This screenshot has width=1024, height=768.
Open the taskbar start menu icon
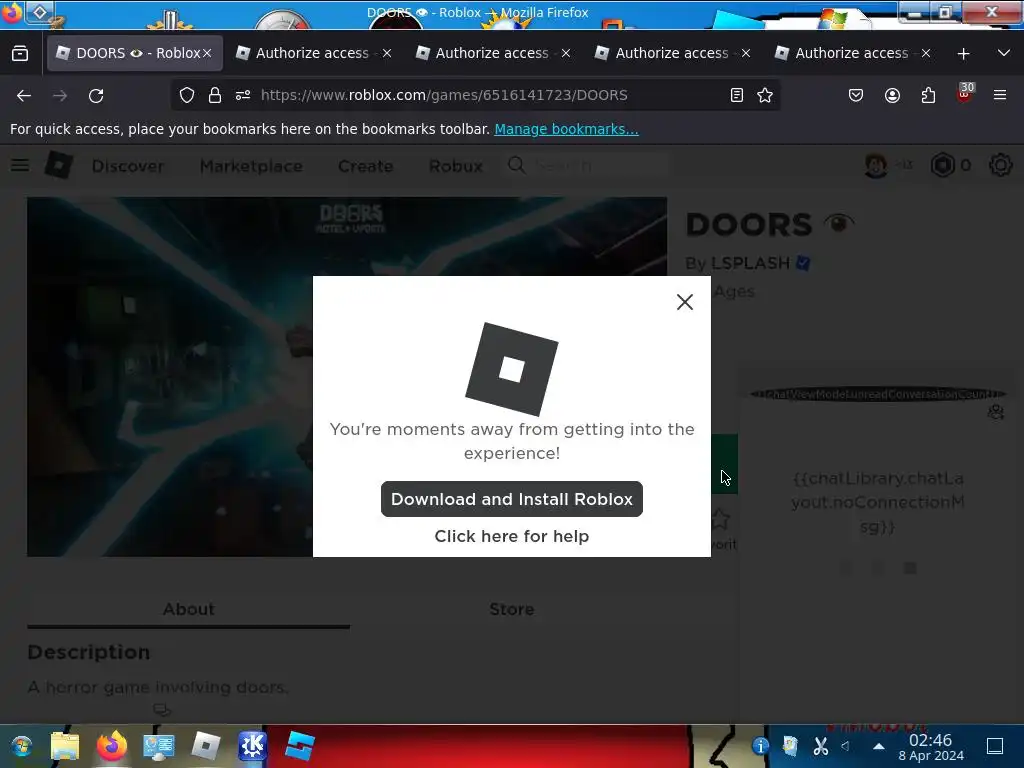22,746
